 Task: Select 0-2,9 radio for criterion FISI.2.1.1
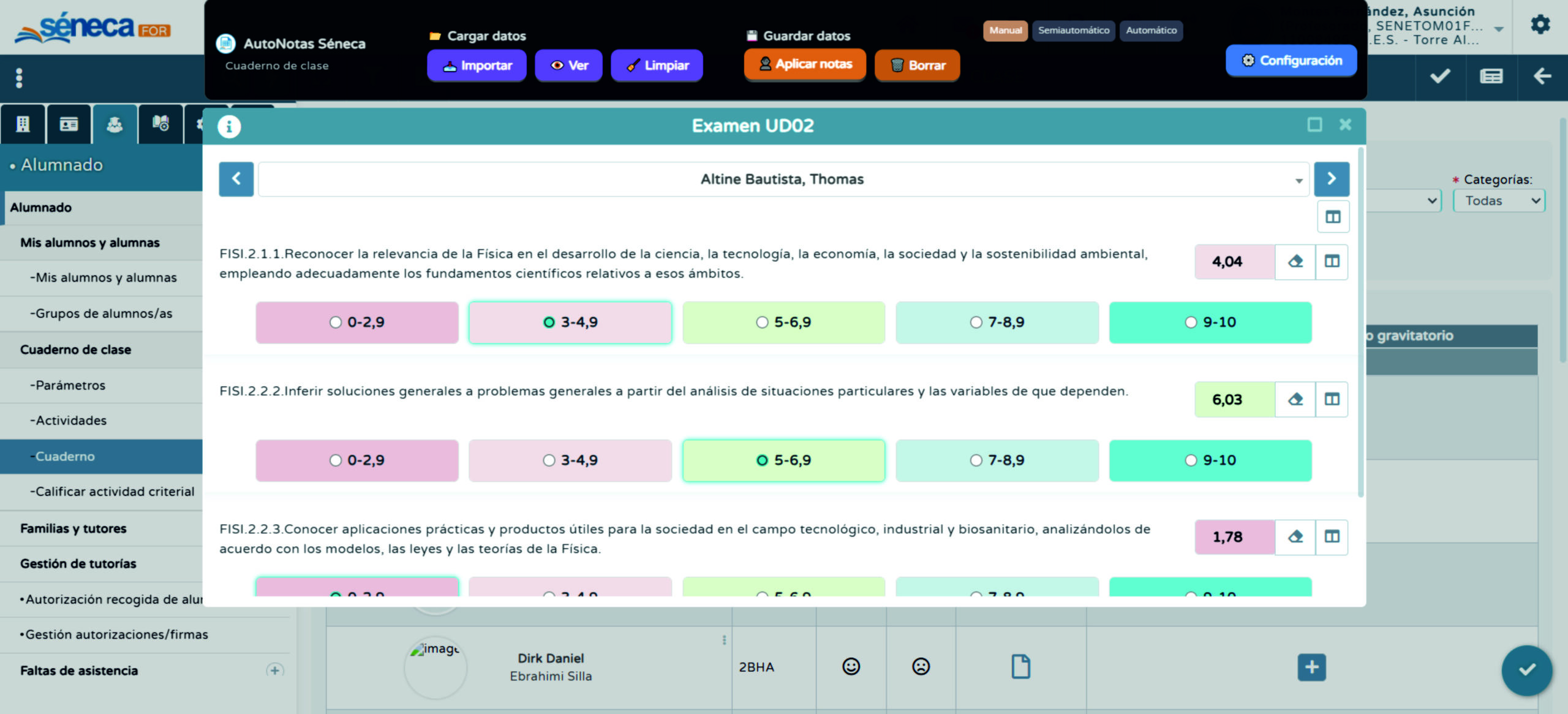coord(336,322)
